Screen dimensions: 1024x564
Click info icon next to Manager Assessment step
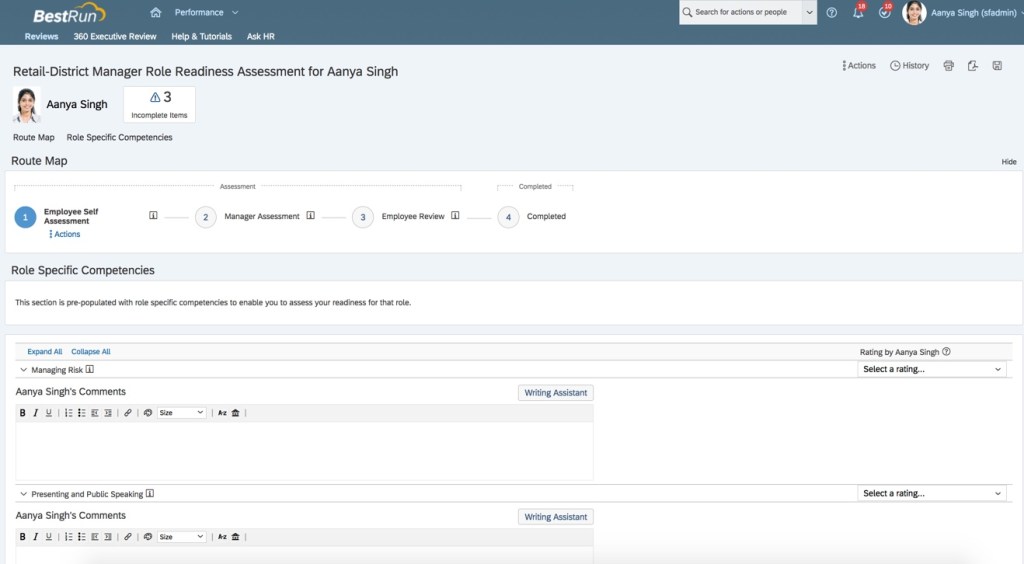[311, 216]
